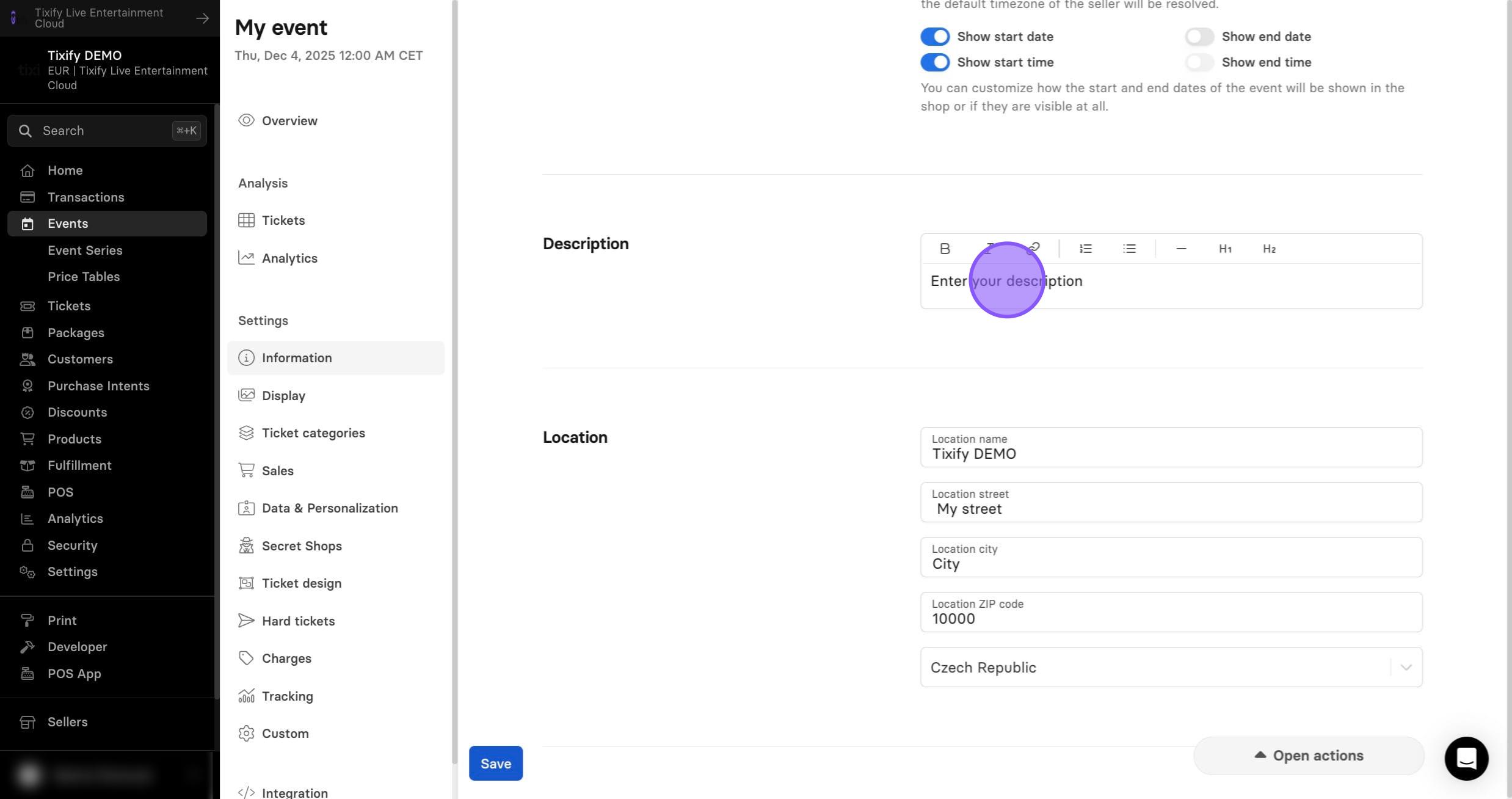Click the Location ZIP code field
The height and width of the screenshot is (799, 1512).
tap(1171, 612)
